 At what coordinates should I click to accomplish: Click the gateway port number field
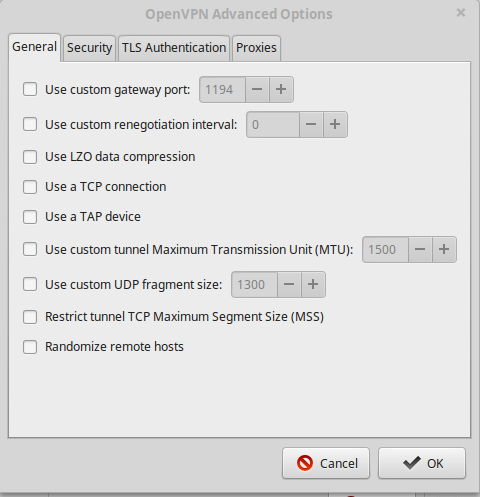point(222,89)
